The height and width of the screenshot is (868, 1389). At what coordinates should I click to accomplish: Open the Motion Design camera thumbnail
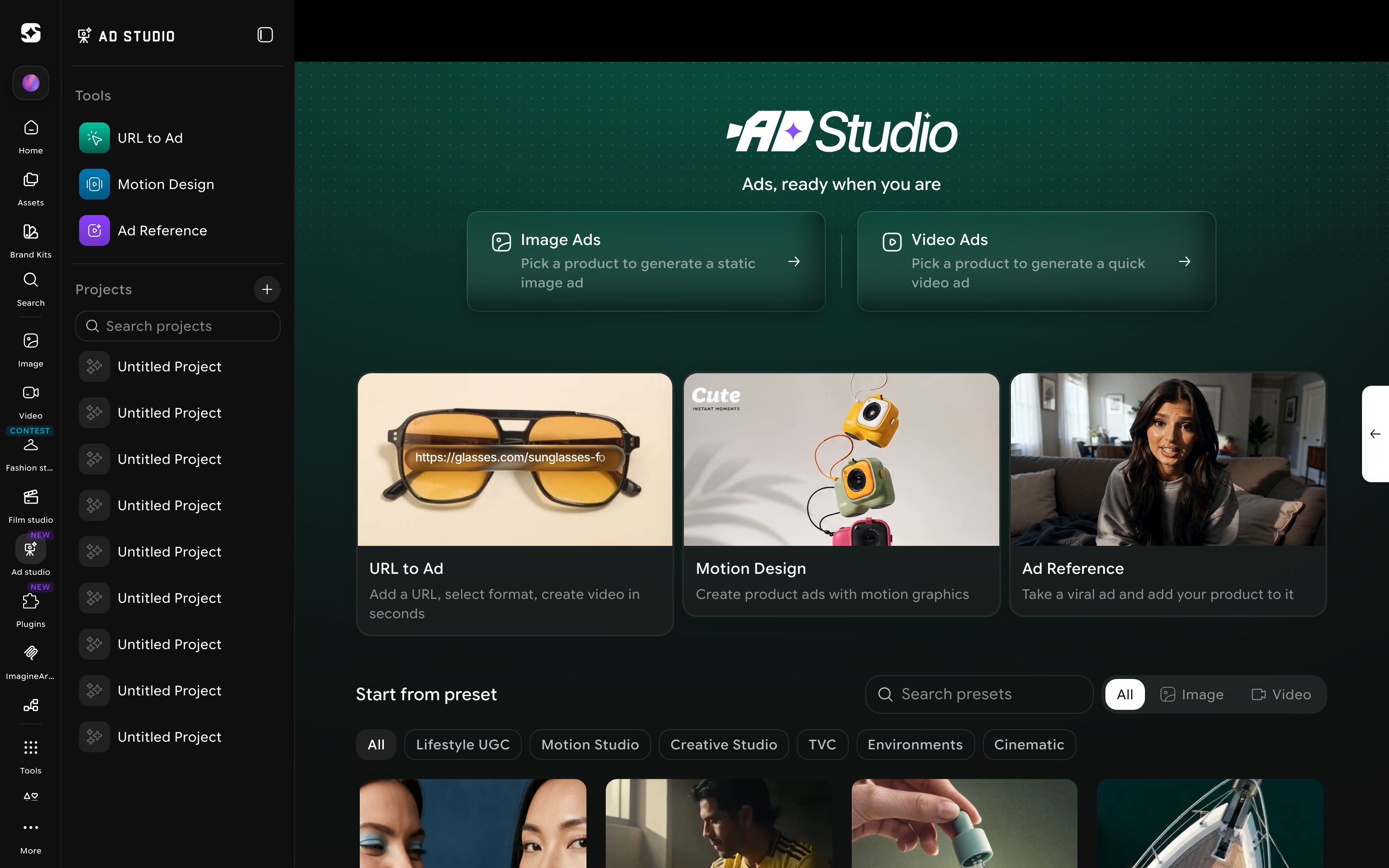tap(841, 459)
